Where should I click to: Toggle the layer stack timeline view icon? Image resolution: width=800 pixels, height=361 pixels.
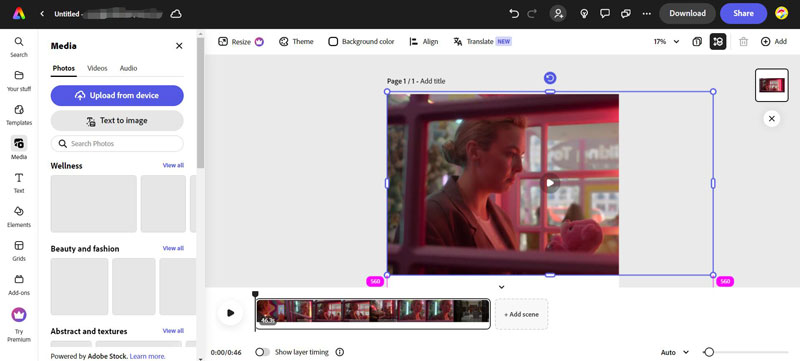718,42
